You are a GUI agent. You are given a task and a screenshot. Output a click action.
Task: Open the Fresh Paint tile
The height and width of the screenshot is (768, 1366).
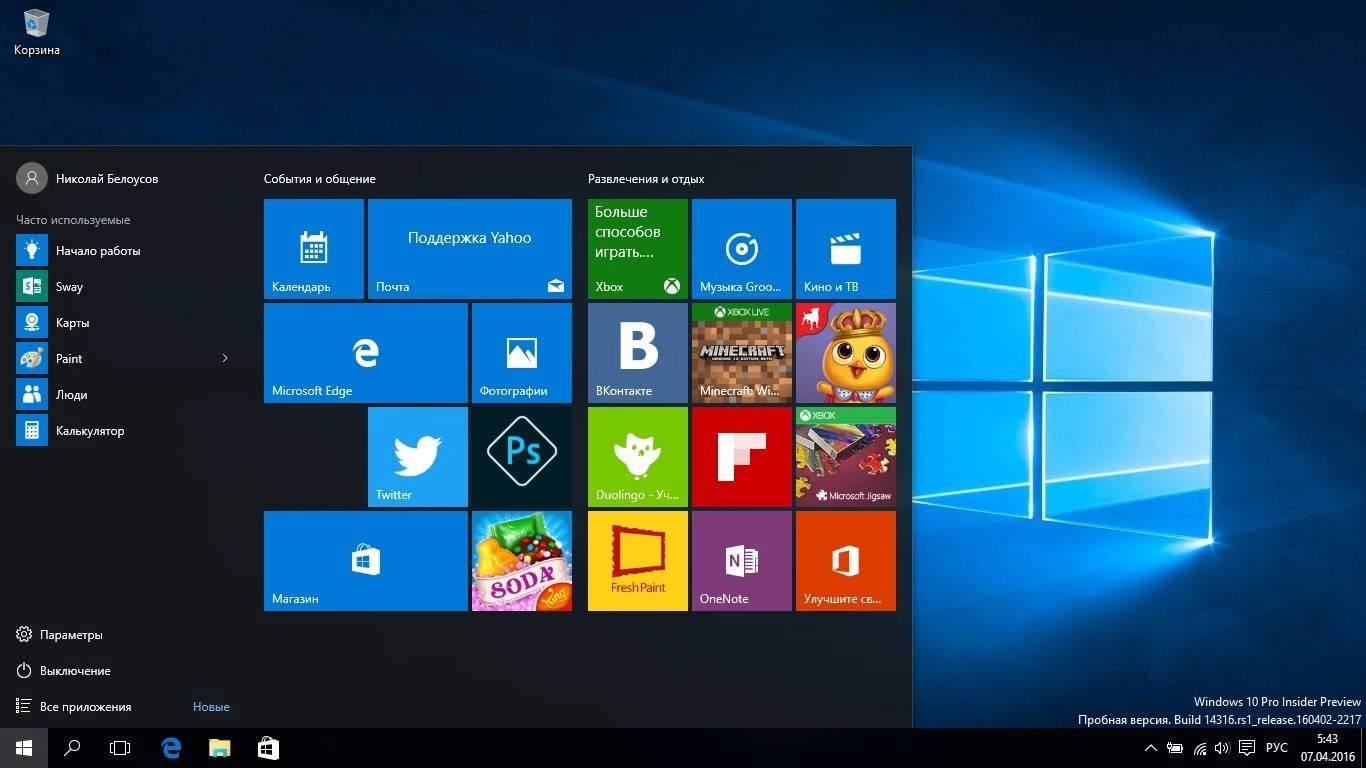(x=638, y=561)
